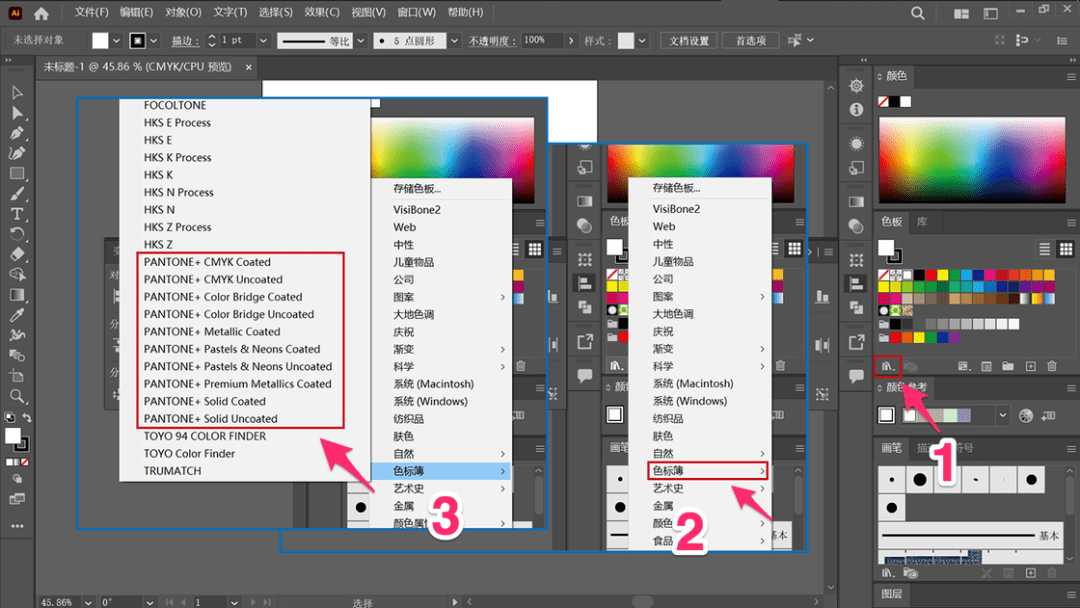The width and height of the screenshot is (1080, 608).
Task: Pick a color from the spectrum bar
Action: click(973, 160)
